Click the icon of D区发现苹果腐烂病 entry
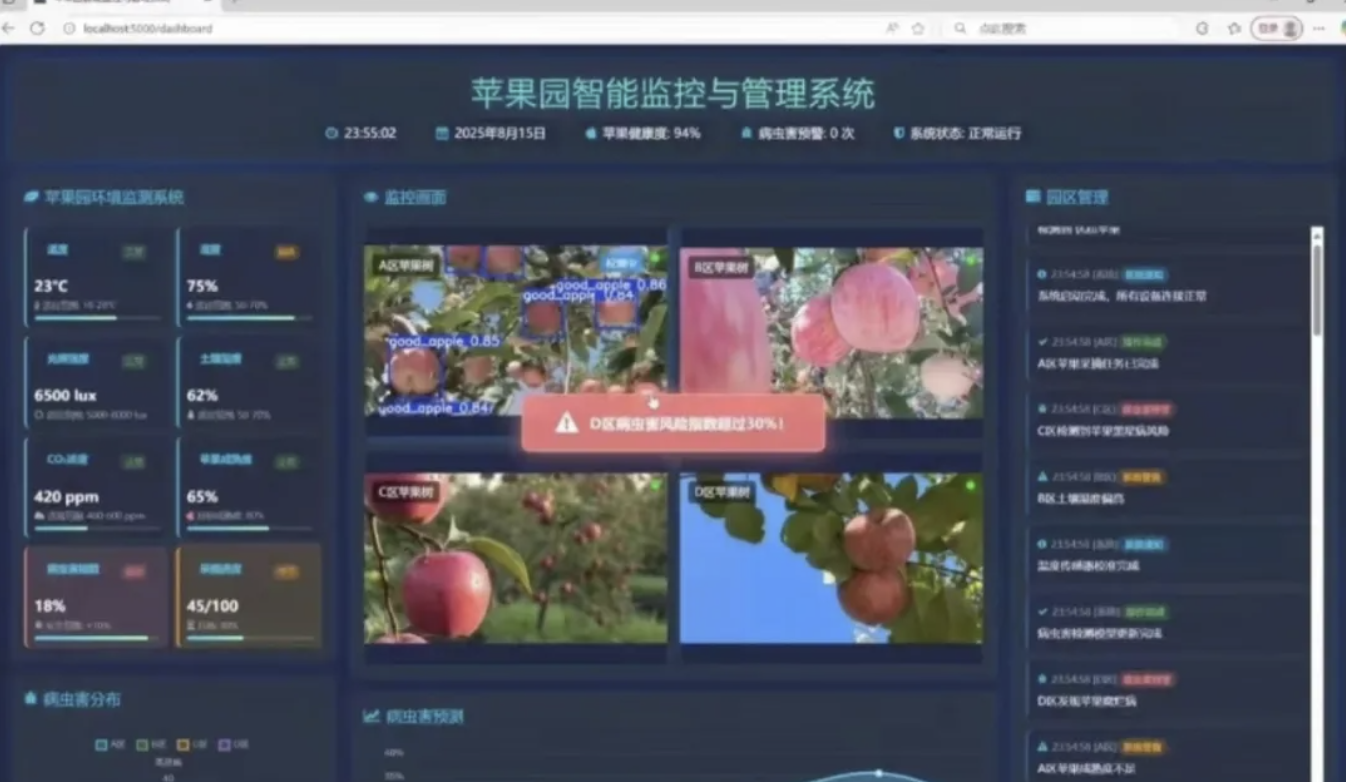Viewport: 1346px width, 782px height. [x=1042, y=679]
